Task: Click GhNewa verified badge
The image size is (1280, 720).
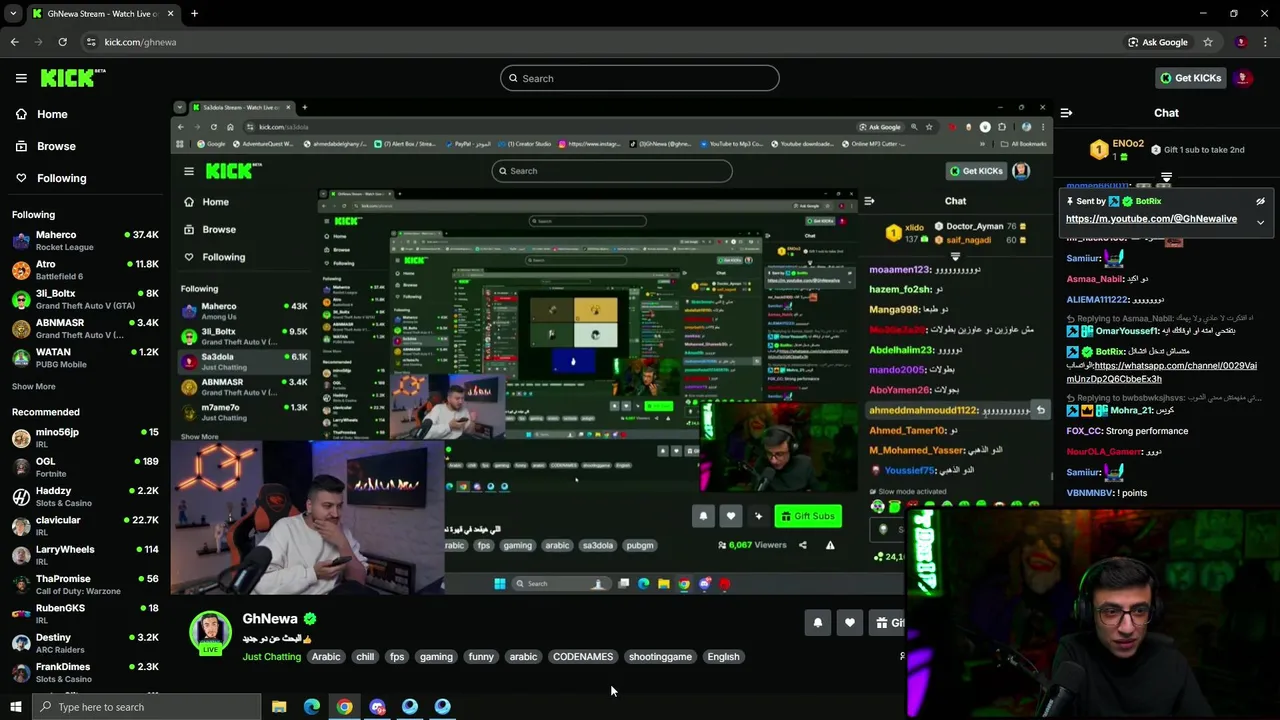Action: (x=310, y=619)
